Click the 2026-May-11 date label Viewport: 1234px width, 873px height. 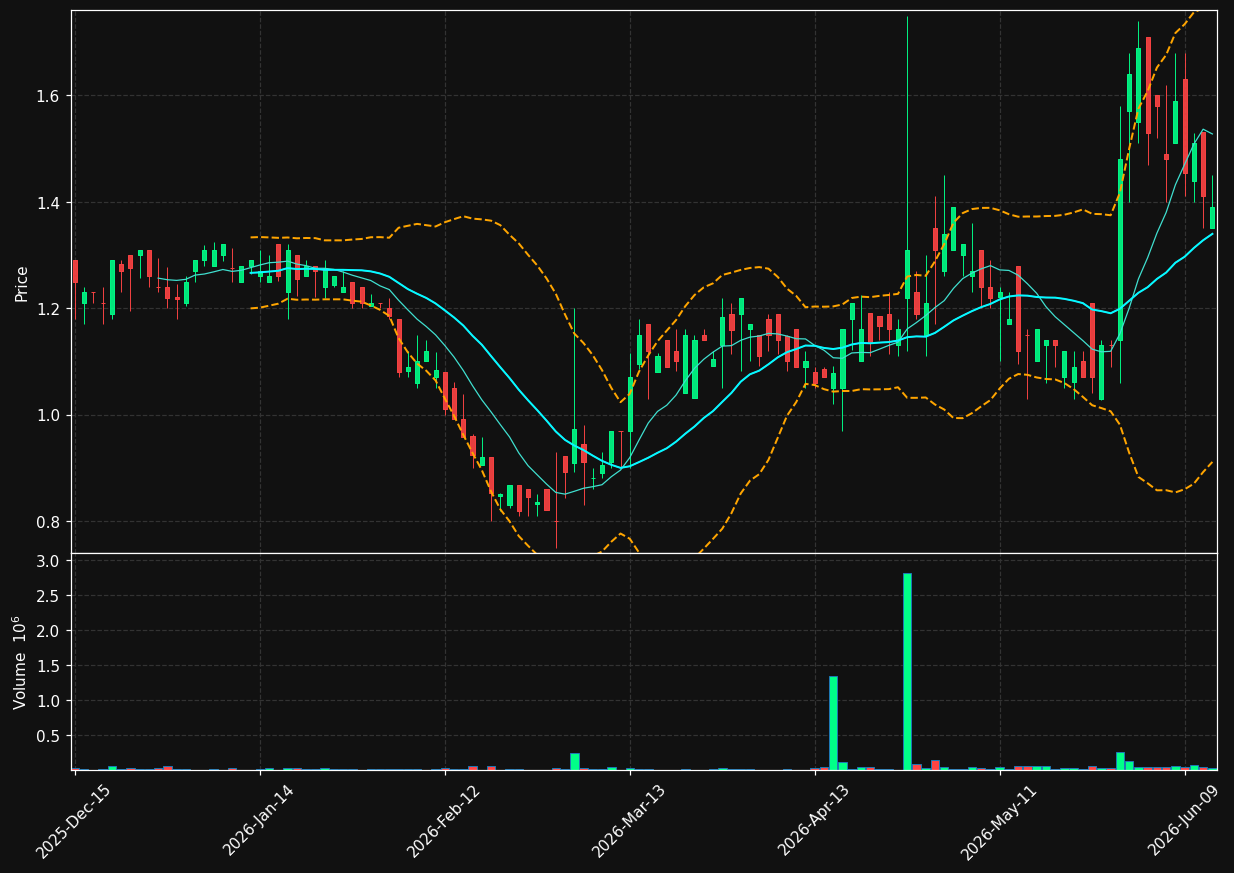998,822
